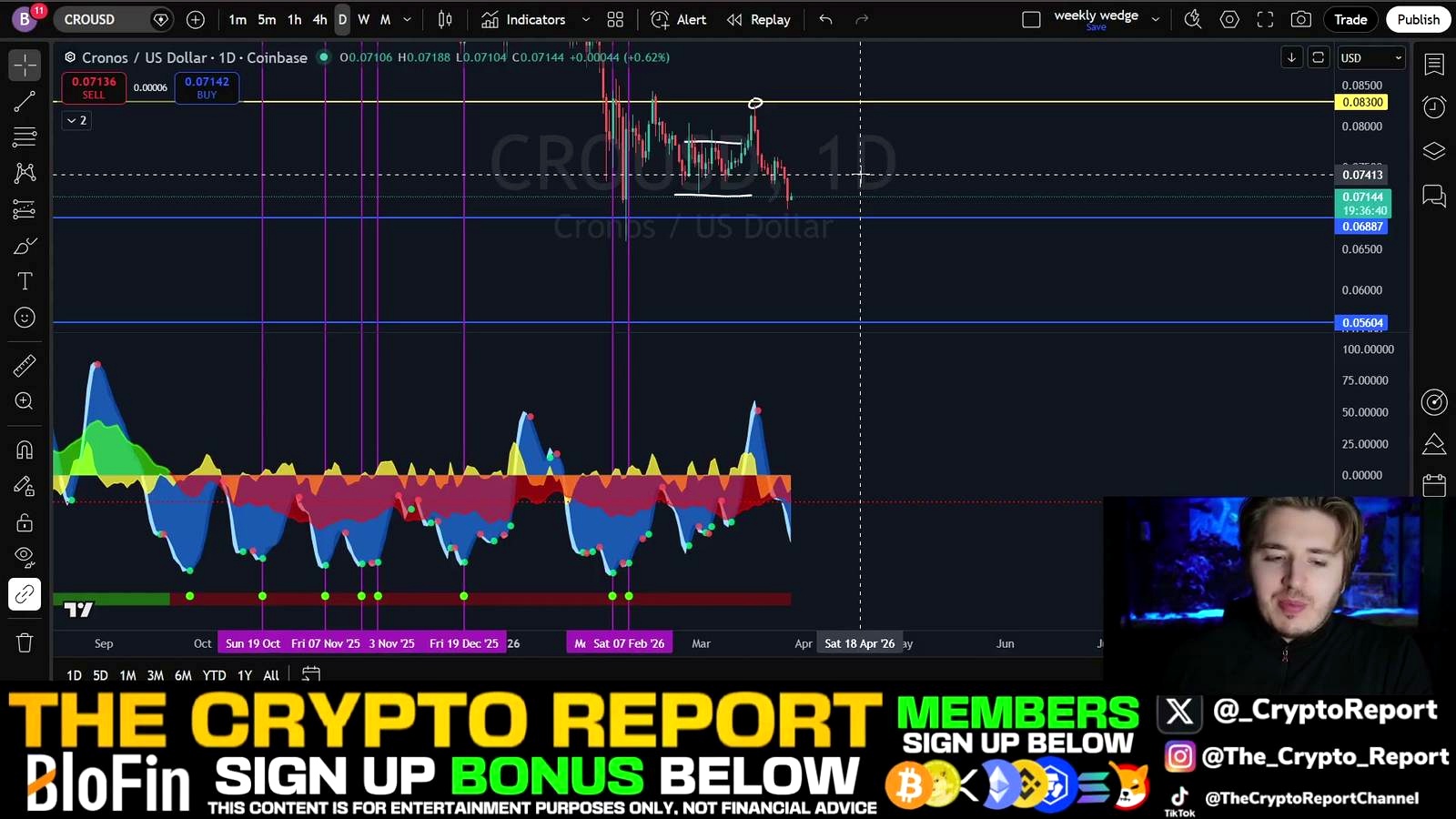Switch to 1m timeframe
1456x819 pixels.
(238, 19)
